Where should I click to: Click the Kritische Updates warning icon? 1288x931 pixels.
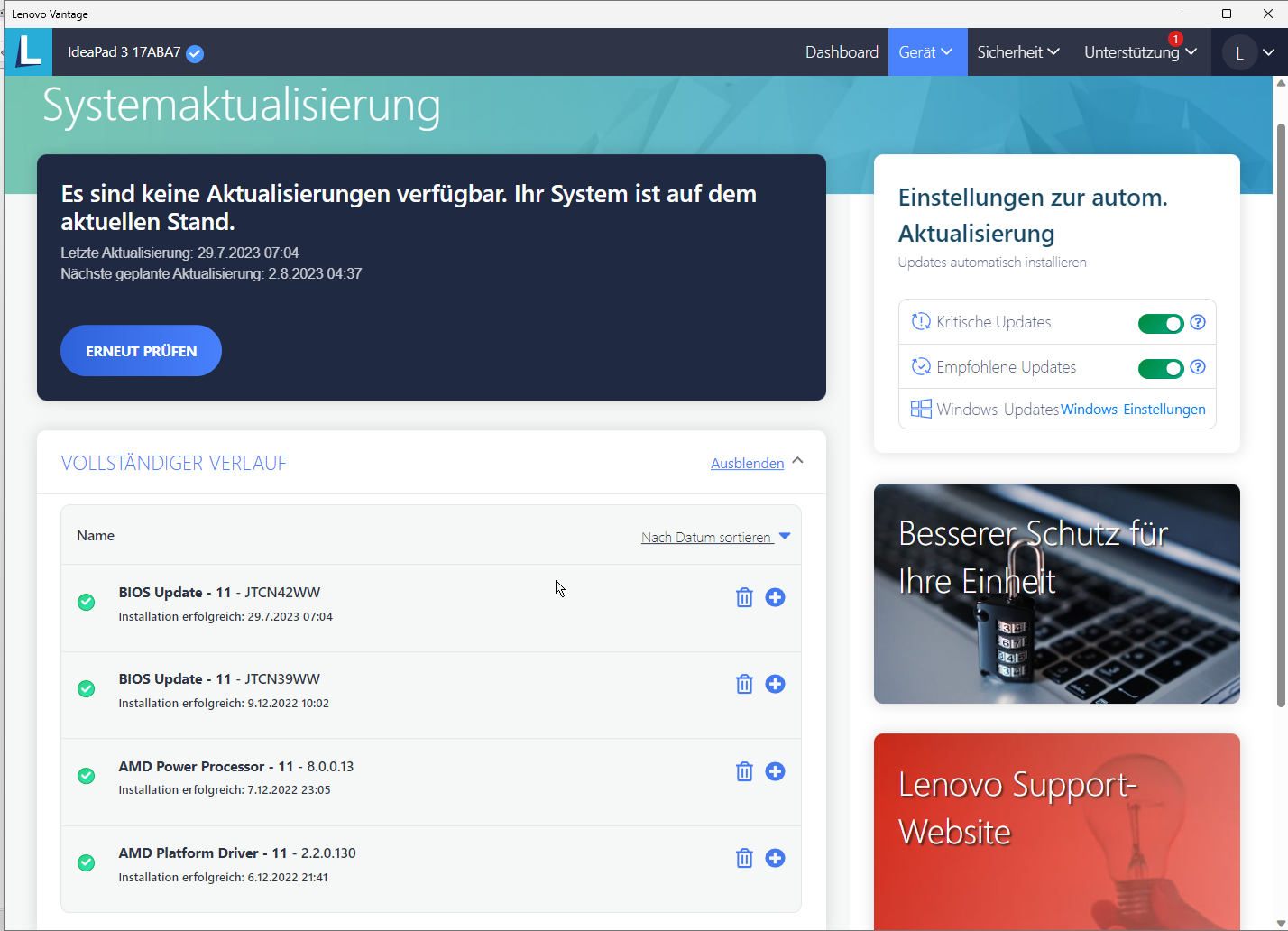pos(921,322)
